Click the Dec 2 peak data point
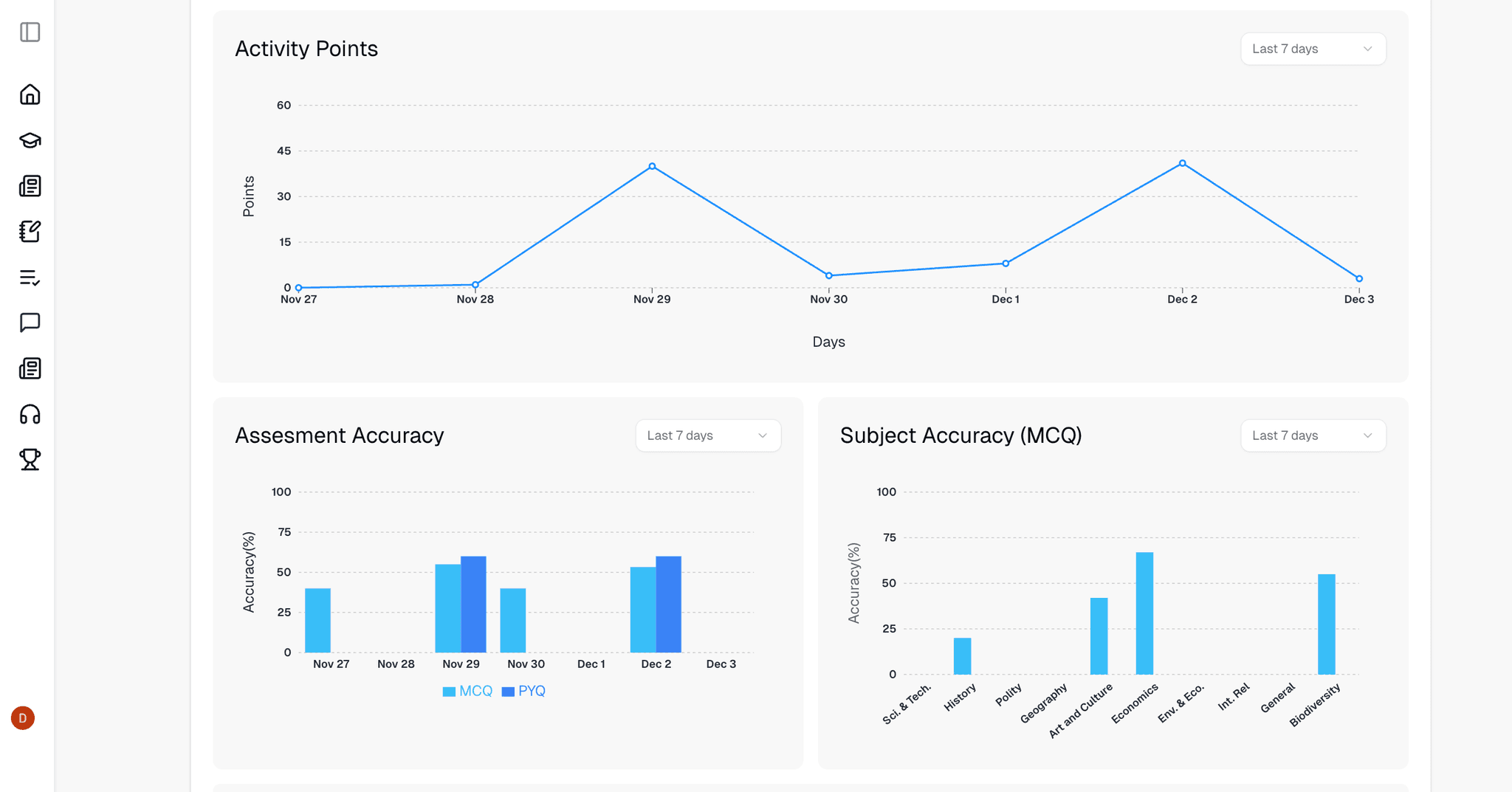The height and width of the screenshot is (792, 1512). click(x=1182, y=162)
